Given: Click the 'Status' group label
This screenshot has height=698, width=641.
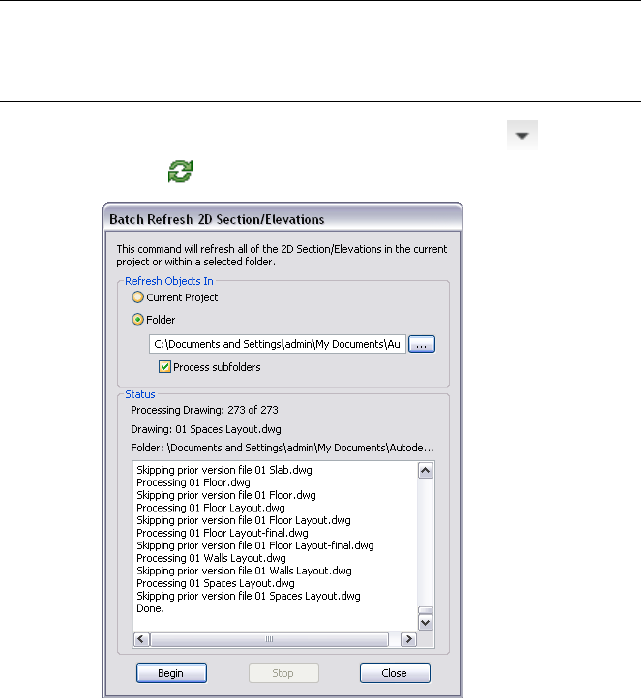Looking at the screenshot, I should (140, 394).
